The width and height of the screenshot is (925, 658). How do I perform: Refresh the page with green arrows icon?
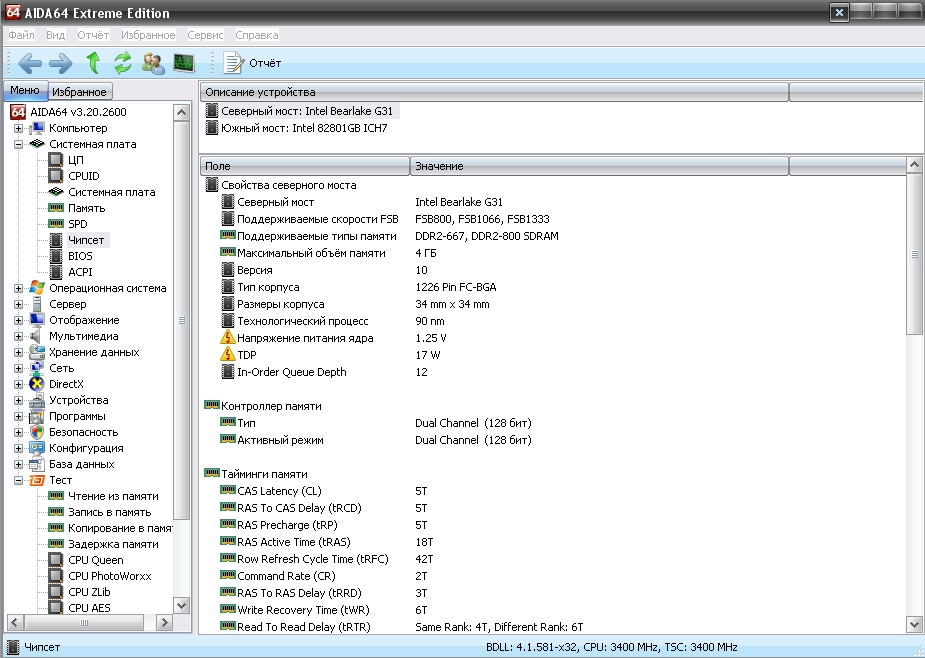point(123,63)
